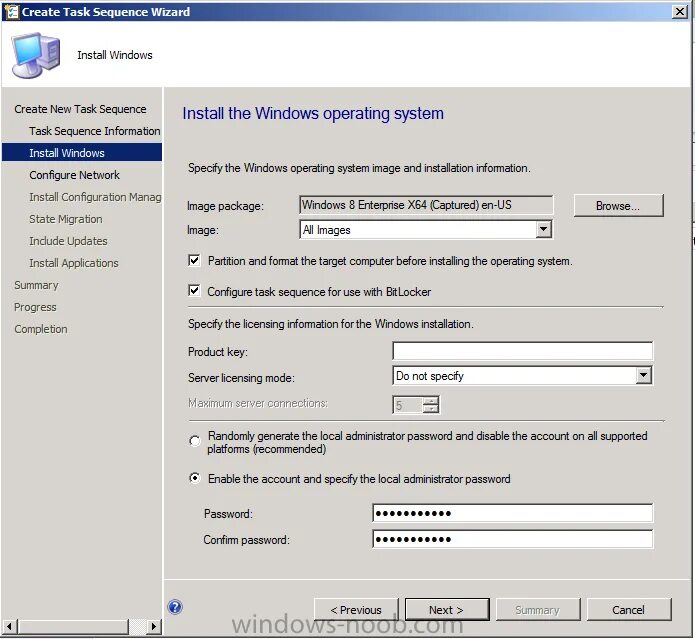
Task: Toggle Configure task sequence for BitLocker checkbox
Action: click(194, 291)
